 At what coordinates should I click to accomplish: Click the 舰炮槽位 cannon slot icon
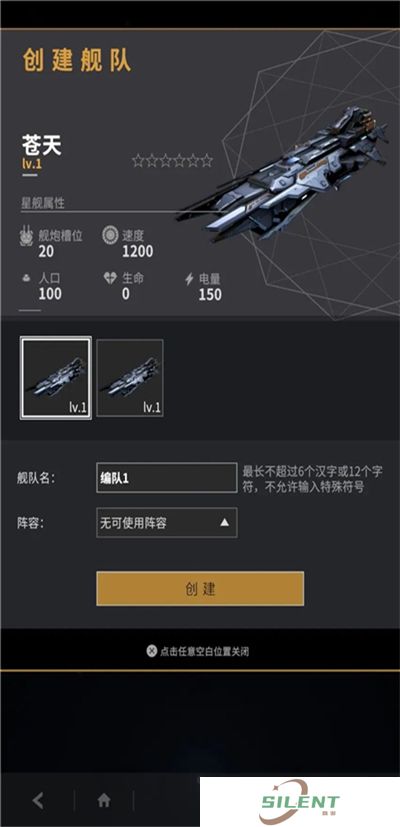click(x=26, y=236)
